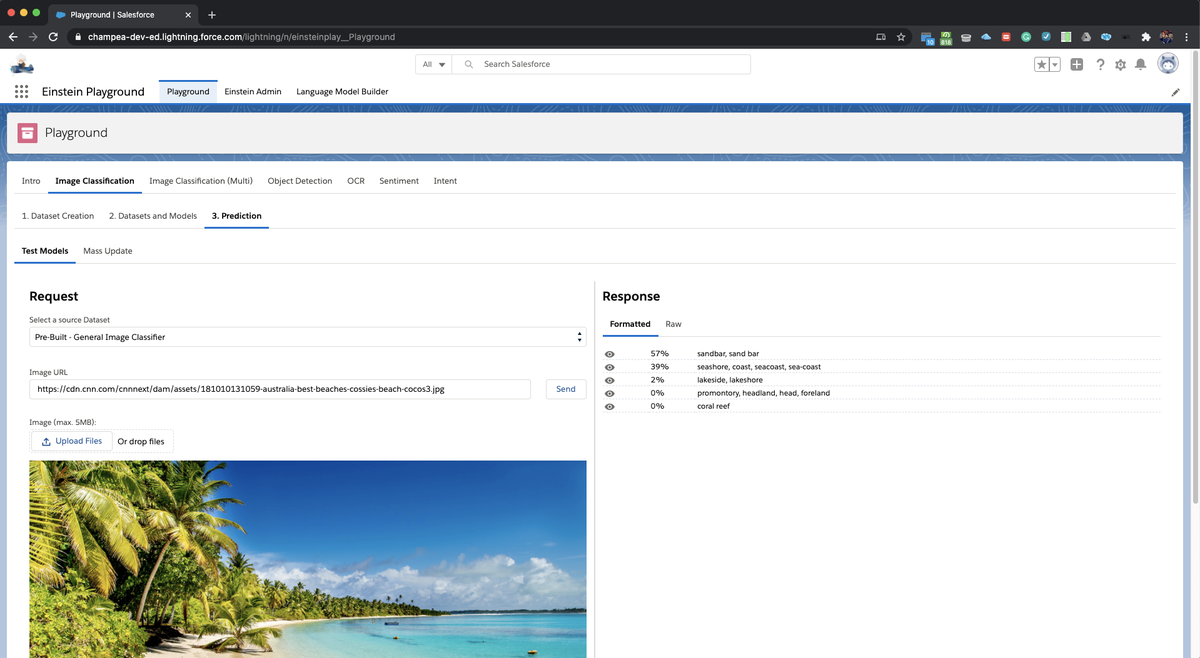
Task: Click the Upload Files button
Action: click(71, 441)
